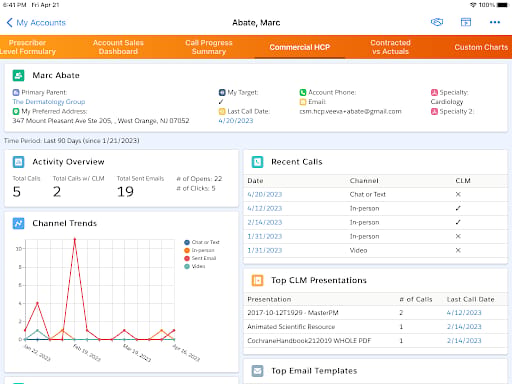Open the calendar schedule icon
The width and height of the screenshot is (512, 384).
click(x=466, y=22)
